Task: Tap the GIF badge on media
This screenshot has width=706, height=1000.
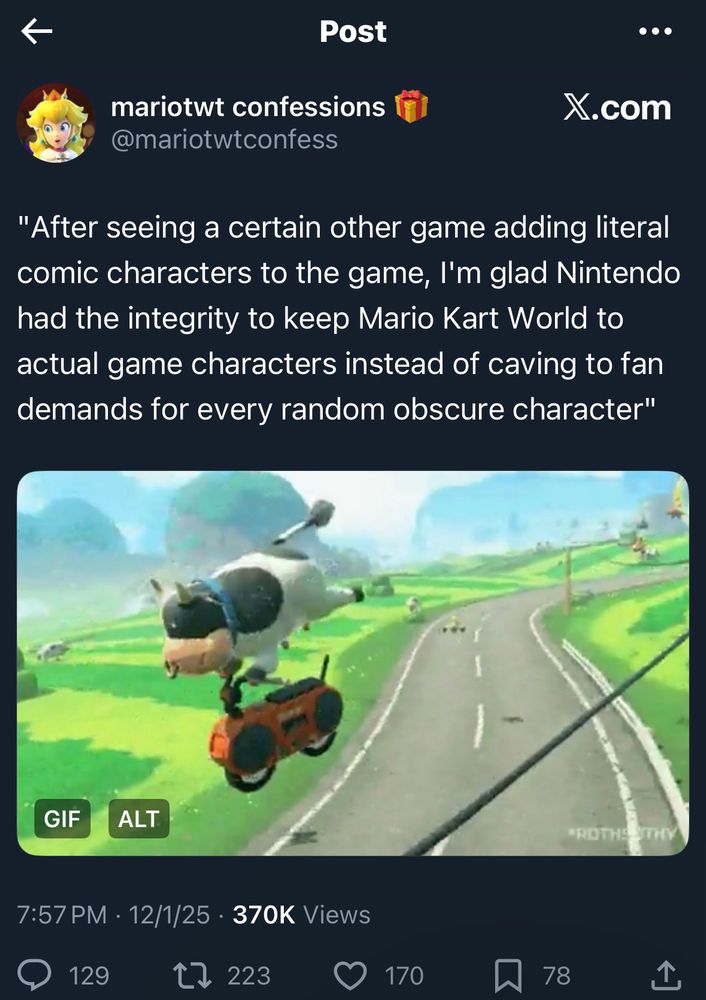Action: coord(62,818)
